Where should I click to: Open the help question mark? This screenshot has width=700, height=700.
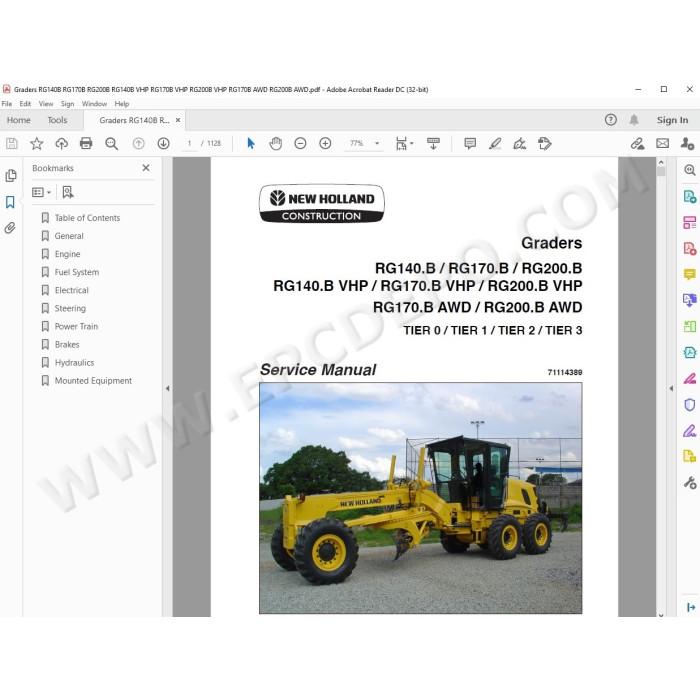click(610, 120)
